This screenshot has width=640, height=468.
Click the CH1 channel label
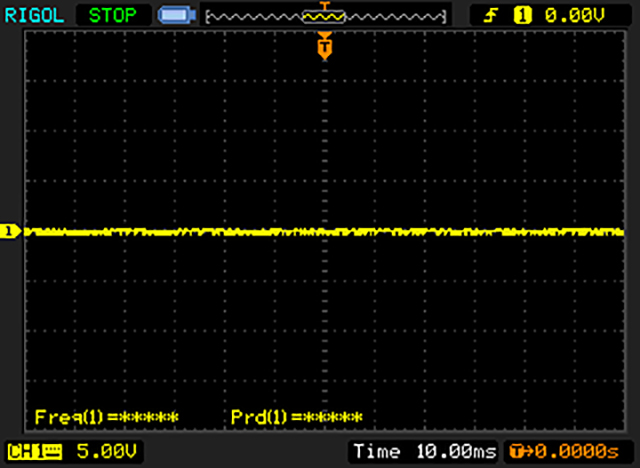coord(24,451)
